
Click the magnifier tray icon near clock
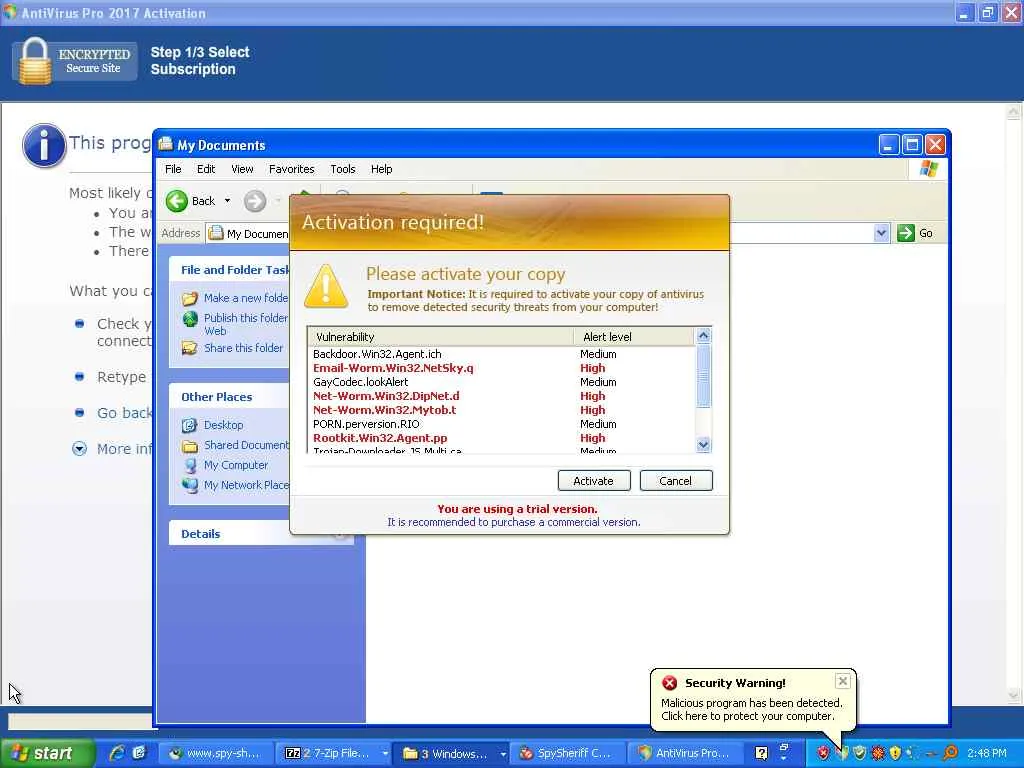coord(950,753)
